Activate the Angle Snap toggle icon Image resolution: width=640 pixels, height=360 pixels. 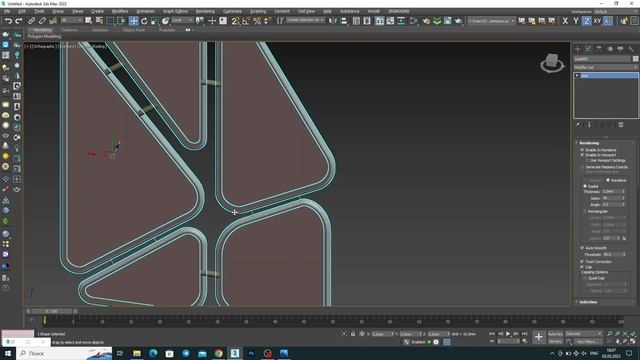246,21
